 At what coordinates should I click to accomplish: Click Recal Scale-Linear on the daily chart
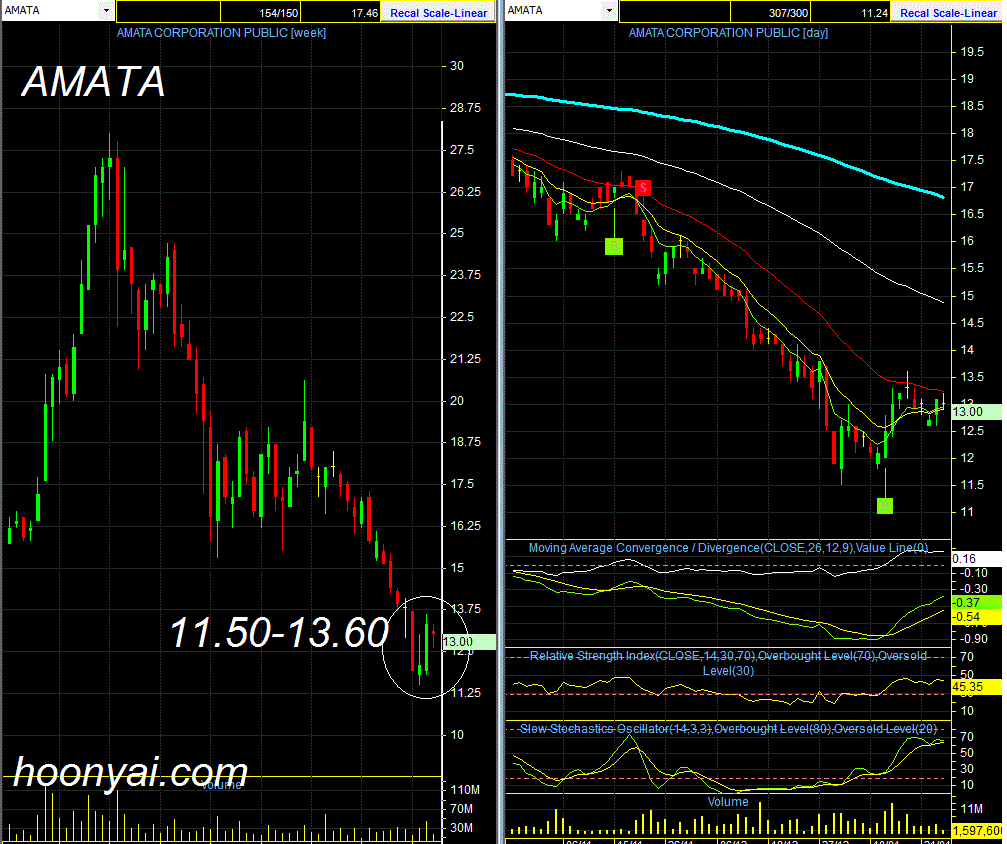click(948, 12)
